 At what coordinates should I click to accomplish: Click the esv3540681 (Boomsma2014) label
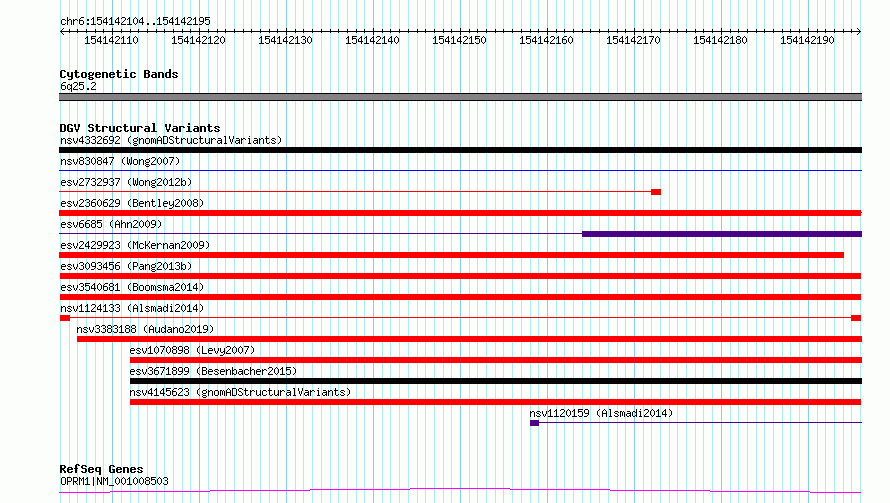point(132,287)
